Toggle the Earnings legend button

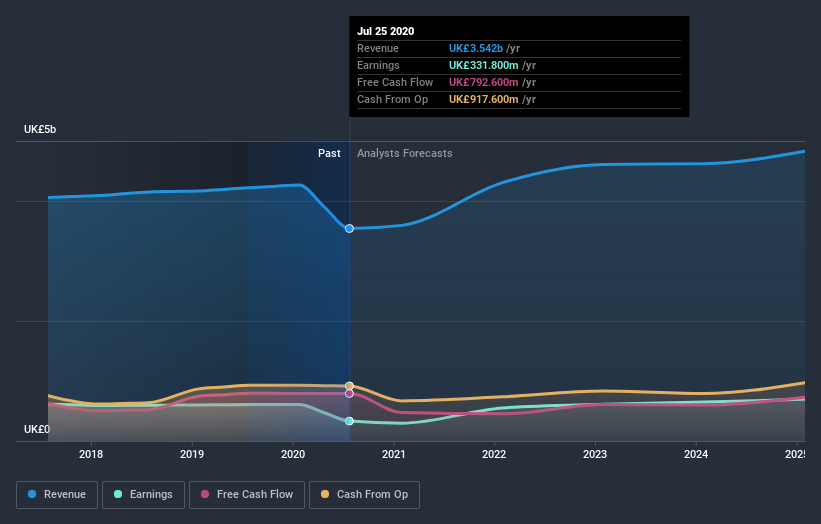(143, 495)
